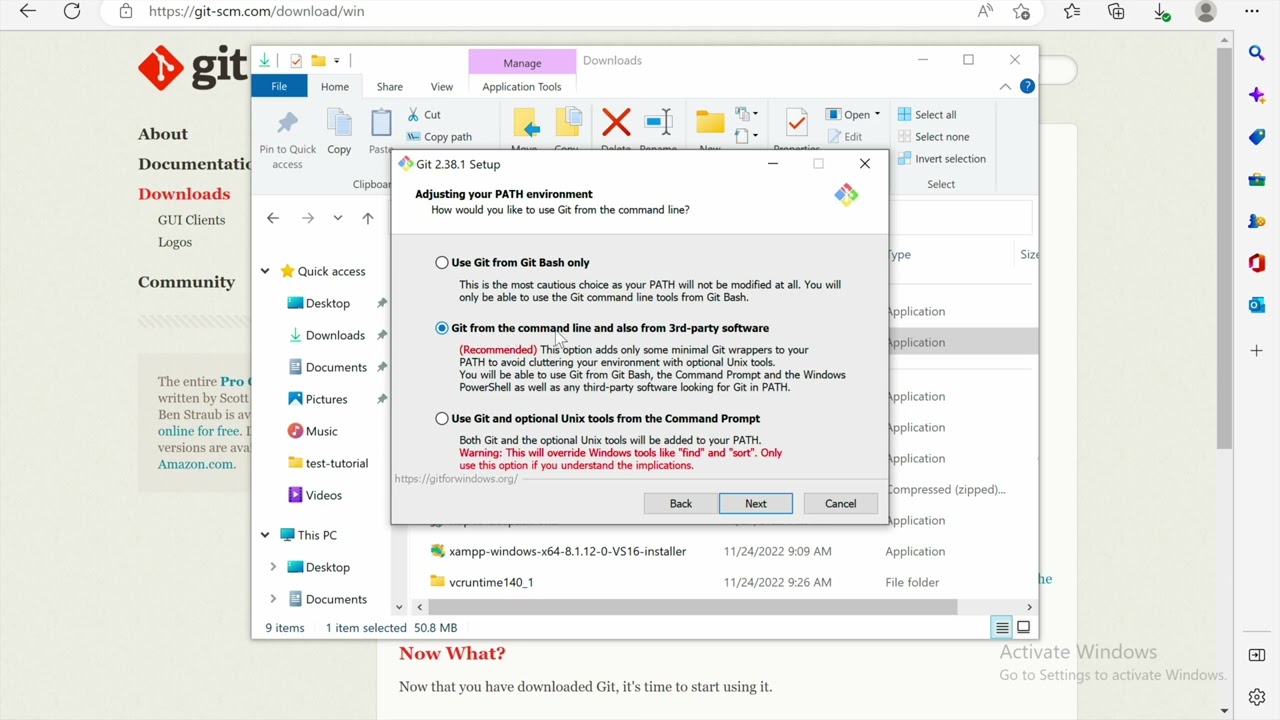
Task: Switch to the View ribbon tab
Action: [x=441, y=87]
